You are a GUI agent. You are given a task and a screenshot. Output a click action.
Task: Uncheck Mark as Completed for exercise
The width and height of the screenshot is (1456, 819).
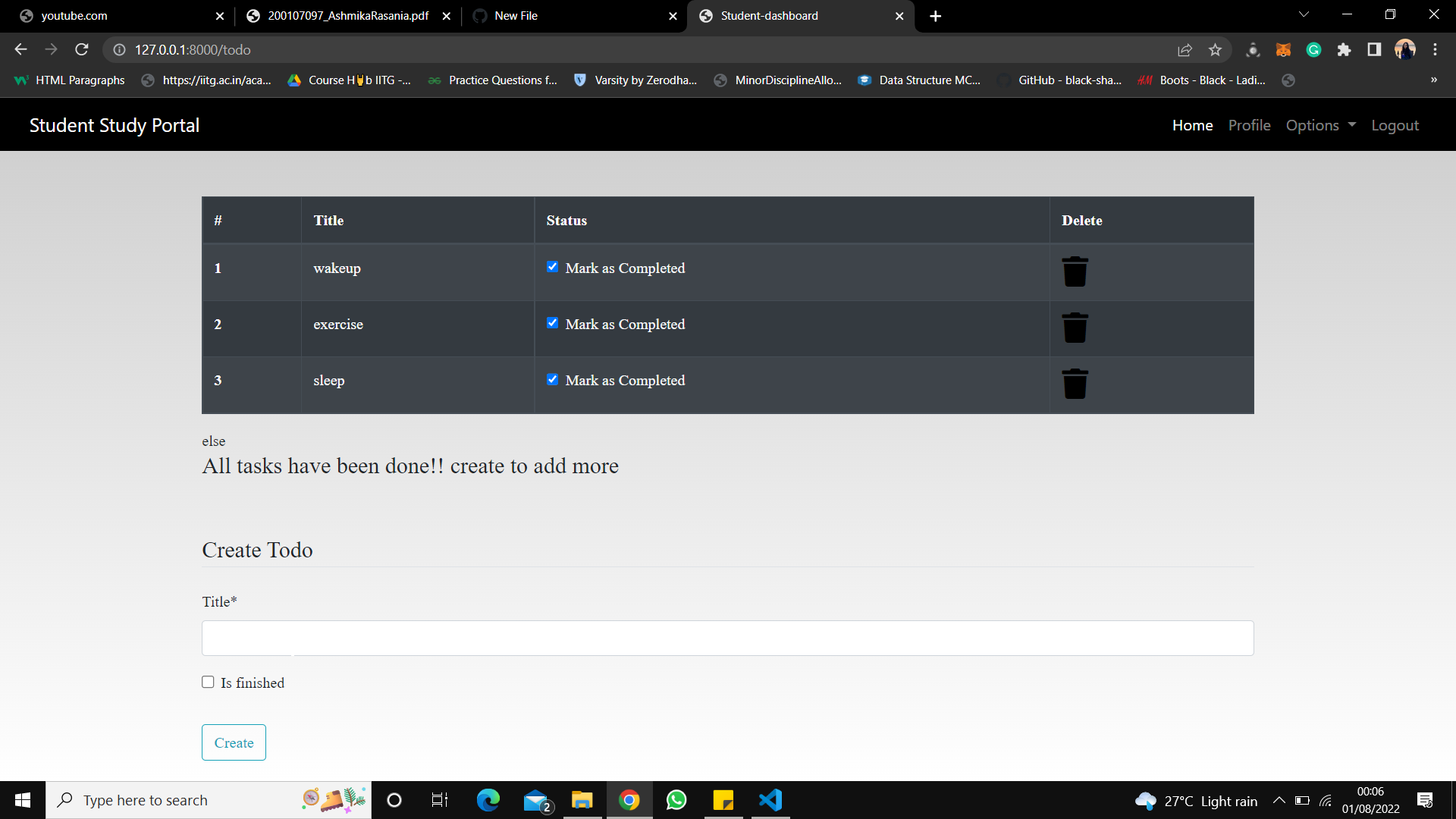pos(552,323)
